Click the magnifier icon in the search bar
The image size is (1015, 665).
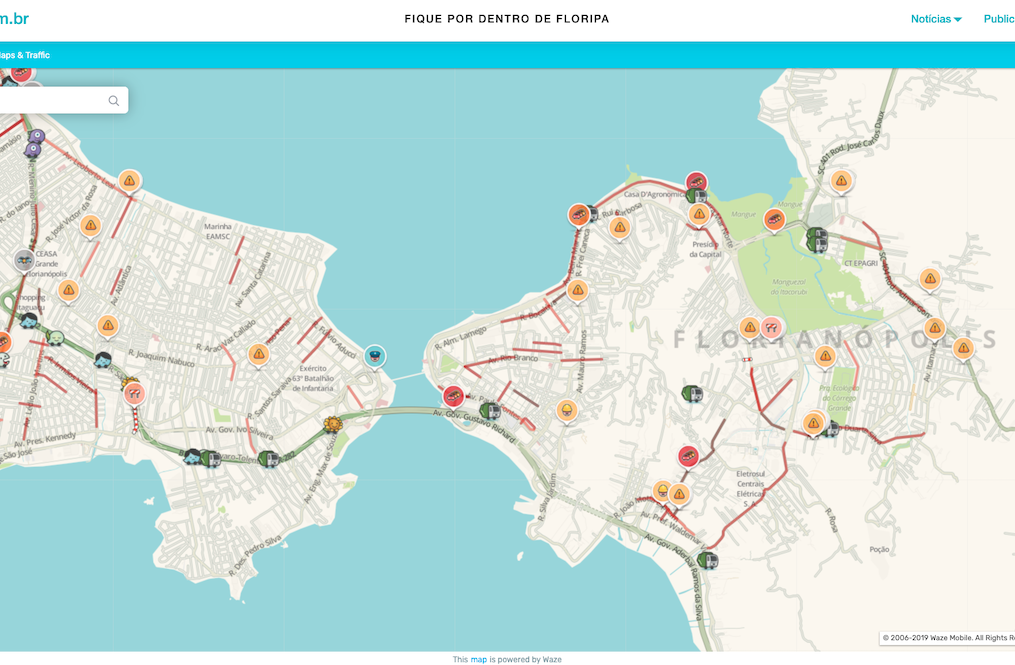pyautogui.click(x=113, y=100)
